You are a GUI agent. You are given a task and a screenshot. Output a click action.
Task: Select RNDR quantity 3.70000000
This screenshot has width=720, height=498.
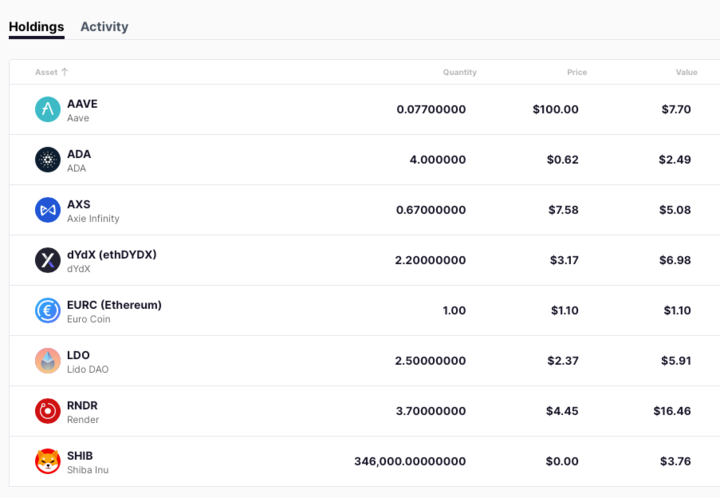(x=431, y=411)
